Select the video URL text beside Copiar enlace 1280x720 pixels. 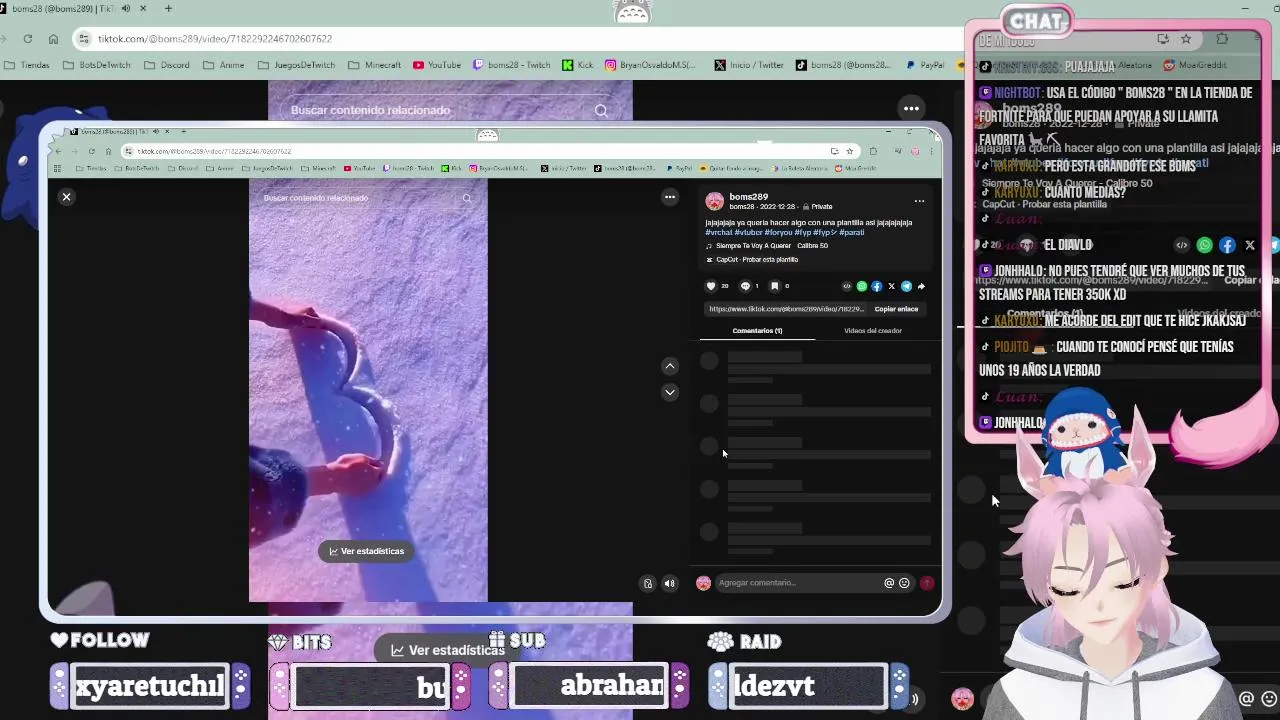pos(786,309)
